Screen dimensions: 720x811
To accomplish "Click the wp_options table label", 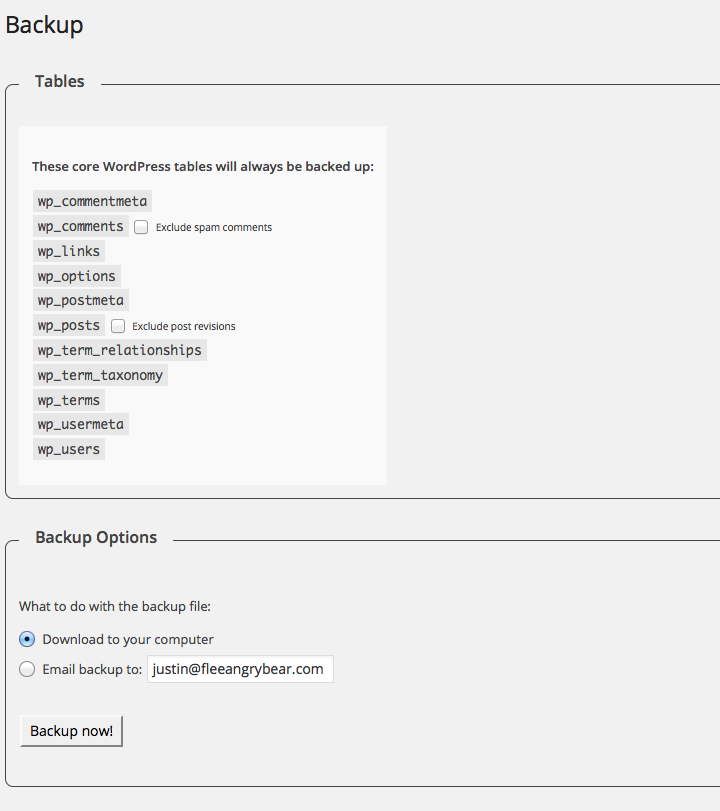I will [77, 276].
